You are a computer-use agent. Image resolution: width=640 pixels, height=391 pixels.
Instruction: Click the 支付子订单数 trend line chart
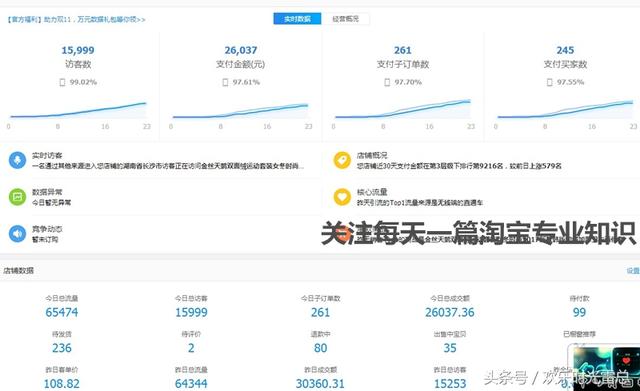coord(403,109)
